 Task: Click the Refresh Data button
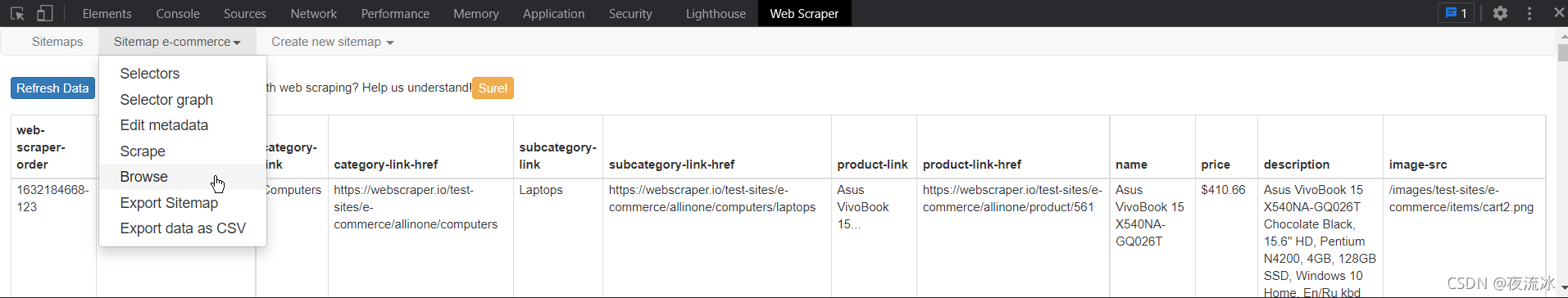52,88
